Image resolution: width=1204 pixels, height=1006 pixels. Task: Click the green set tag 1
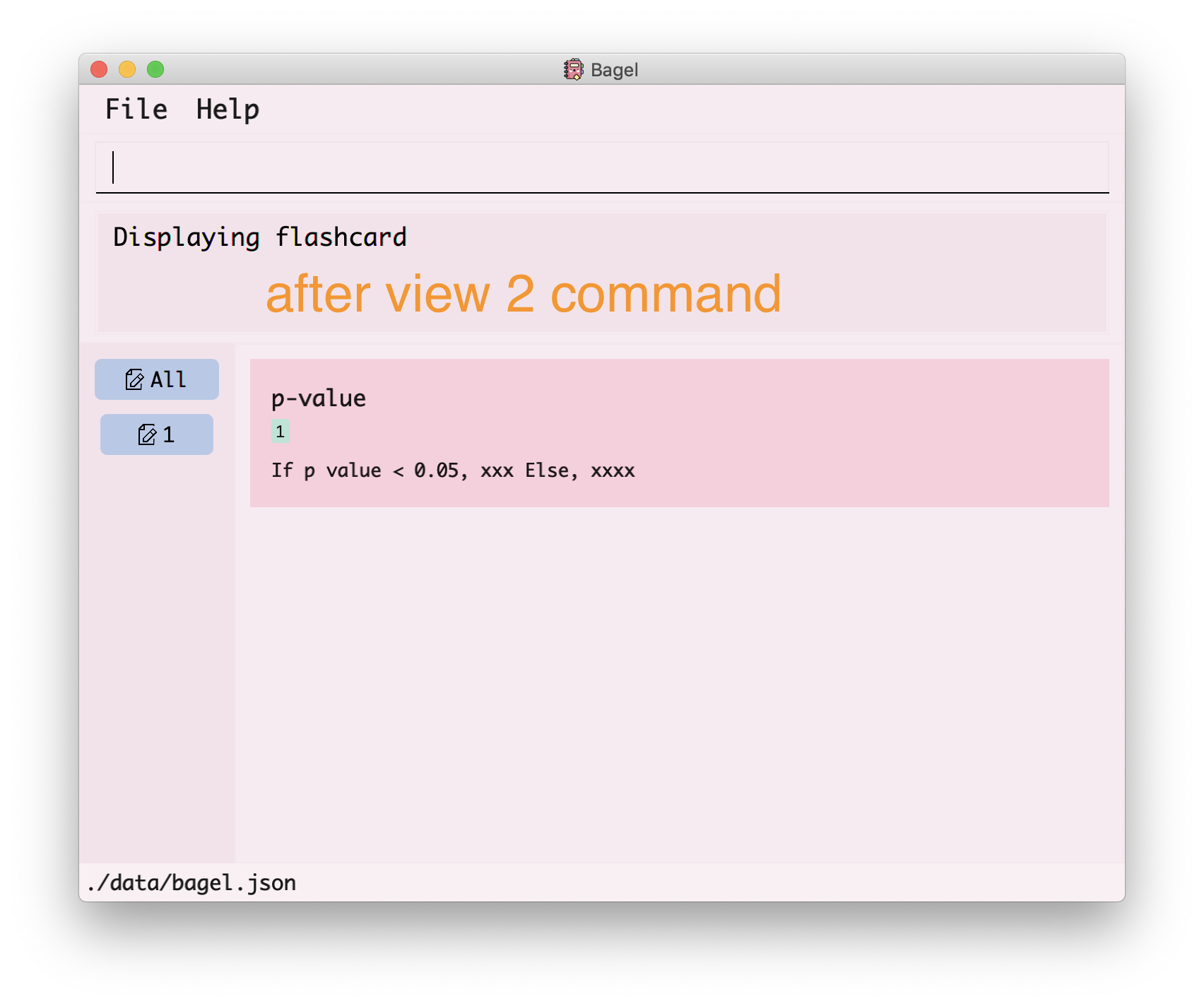[280, 432]
